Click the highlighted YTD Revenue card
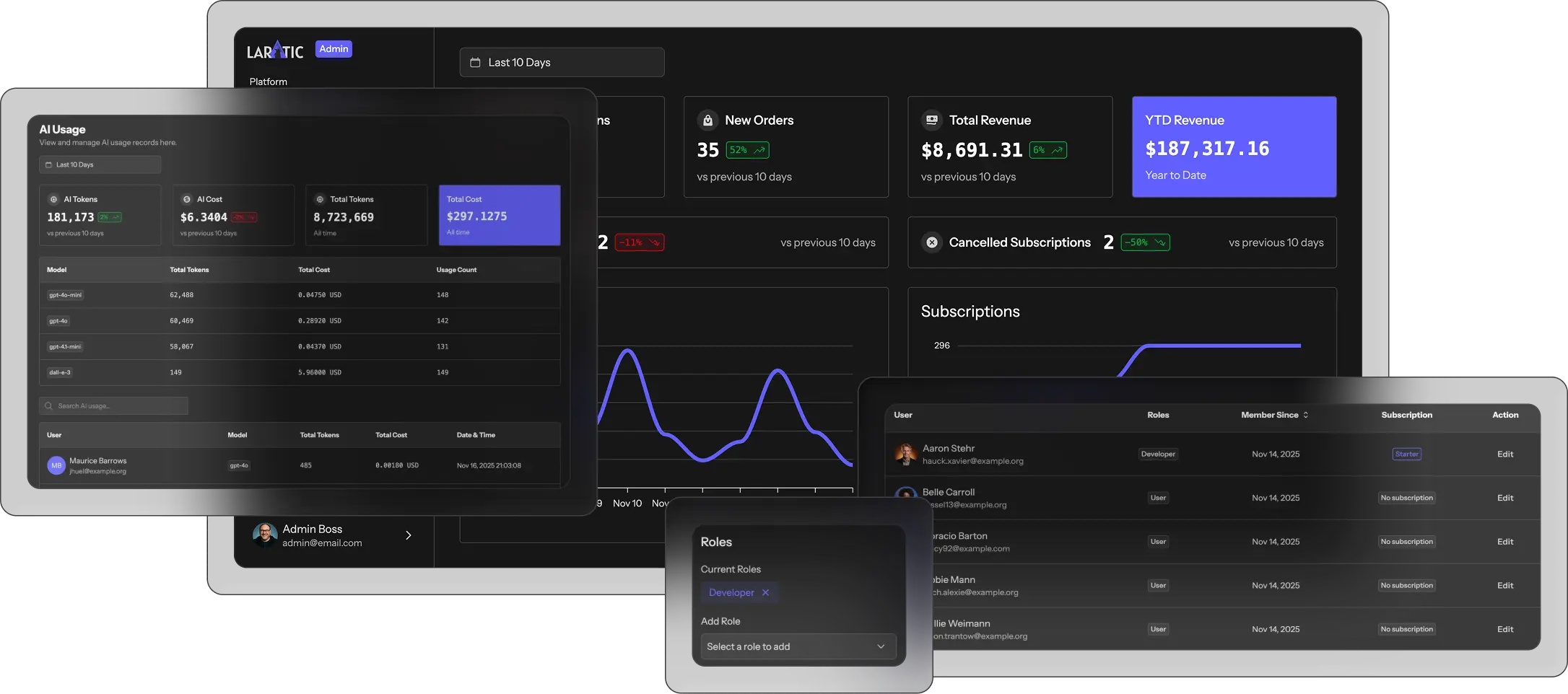The height and width of the screenshot is (694, 1568). pos(1234,146)
